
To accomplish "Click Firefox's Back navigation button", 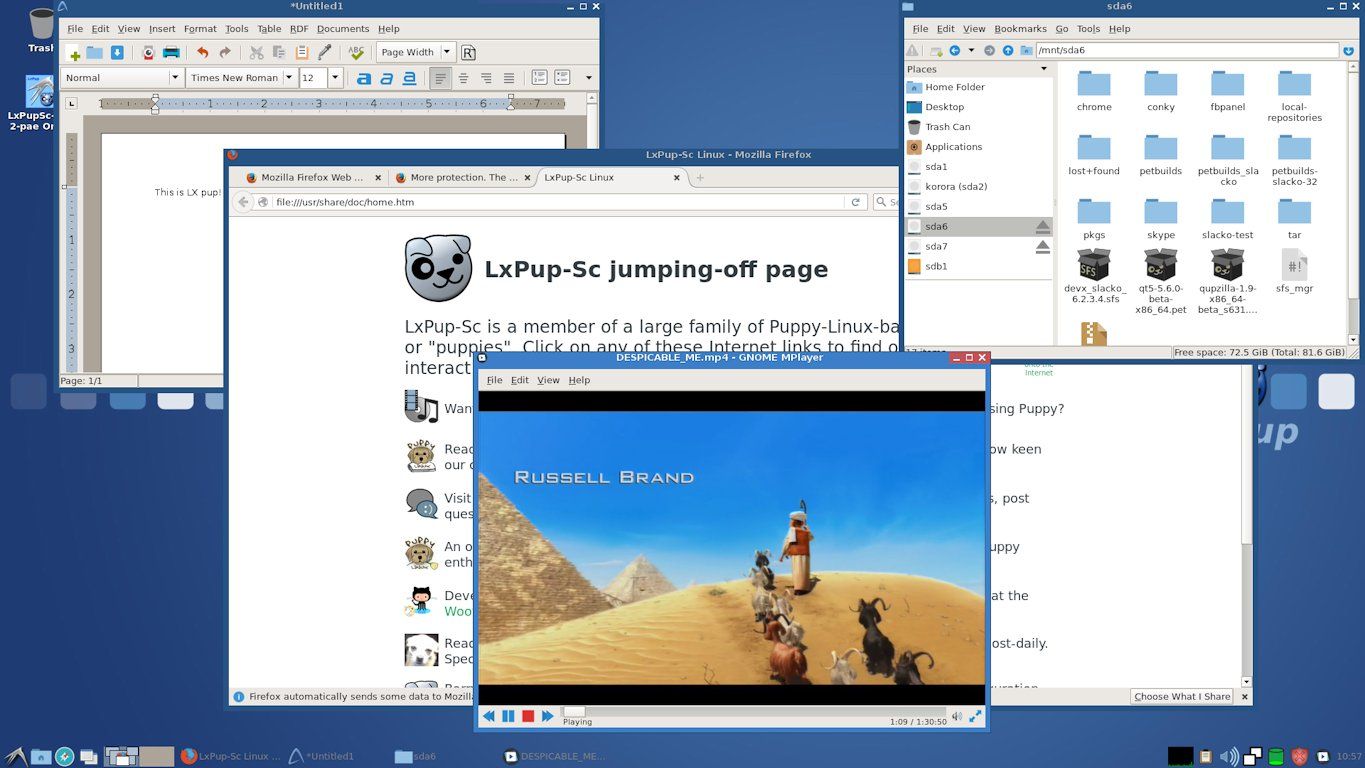I will pyautogui.click(x=243, y=201).
